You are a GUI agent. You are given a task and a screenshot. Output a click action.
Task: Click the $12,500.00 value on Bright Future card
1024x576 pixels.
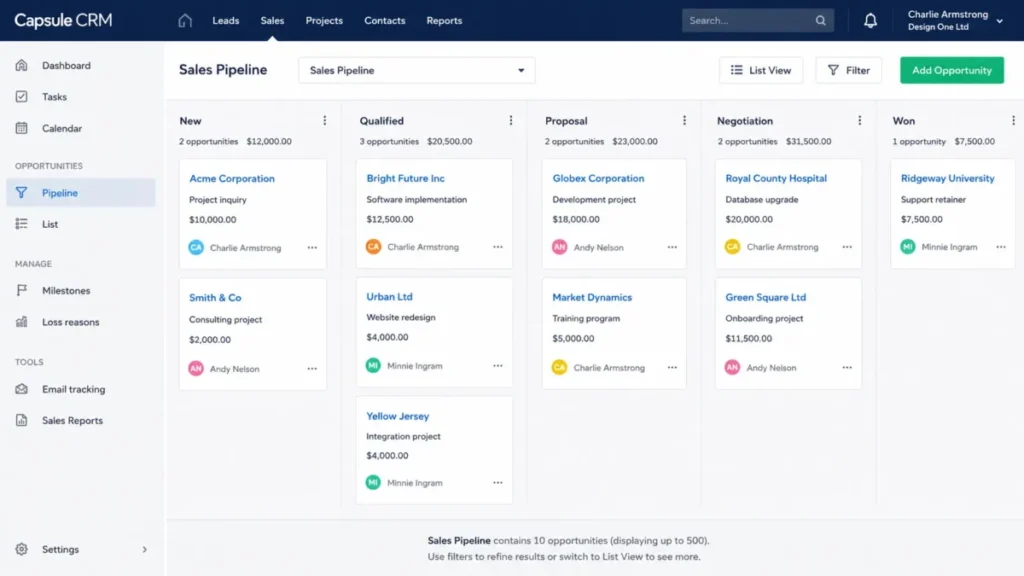[390, 219]
